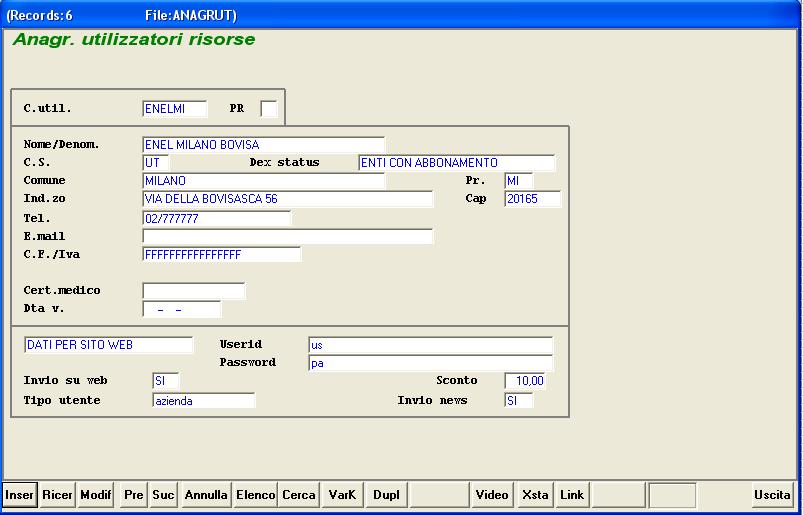803x515 pixels.
Task: Click the empty E.mail field
Action: 287,237
